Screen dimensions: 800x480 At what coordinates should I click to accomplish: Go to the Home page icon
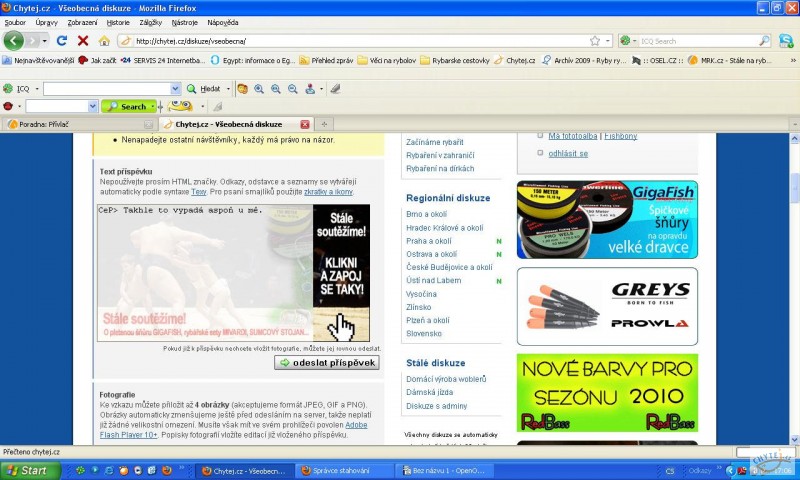(103, 41)
